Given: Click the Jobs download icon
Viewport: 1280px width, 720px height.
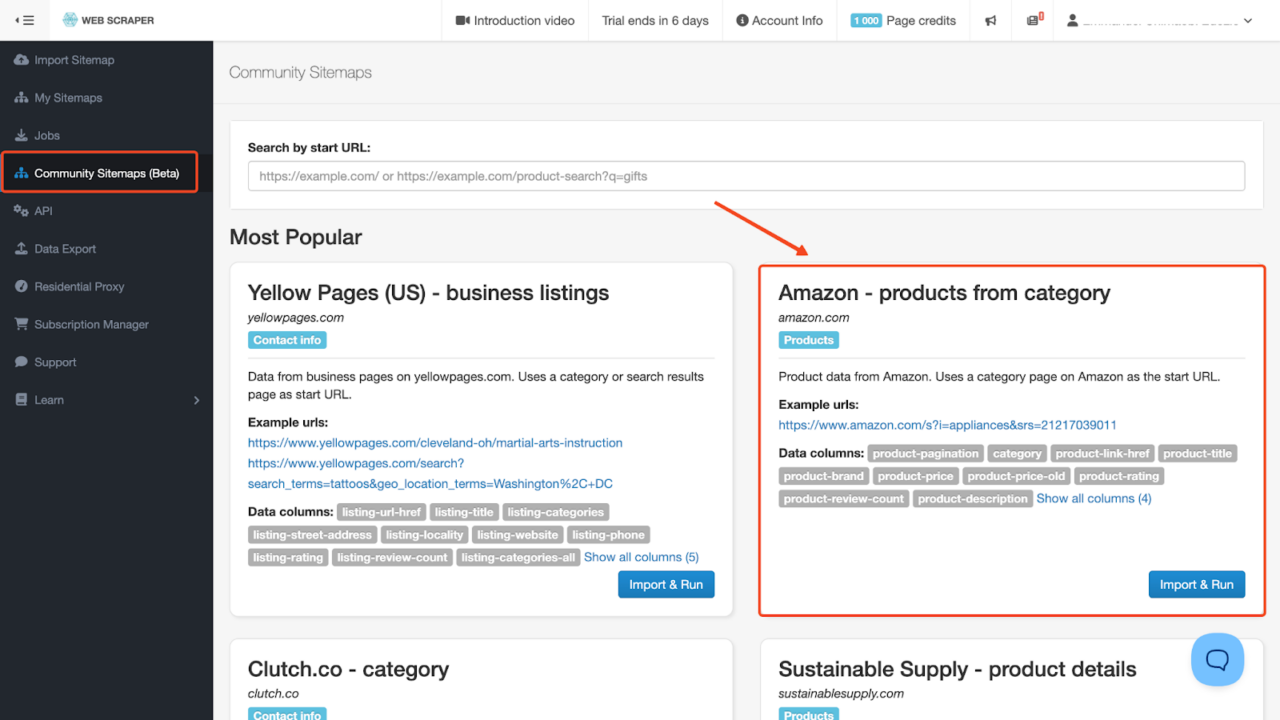Looking at the screenshot, I should coord(21,136).
